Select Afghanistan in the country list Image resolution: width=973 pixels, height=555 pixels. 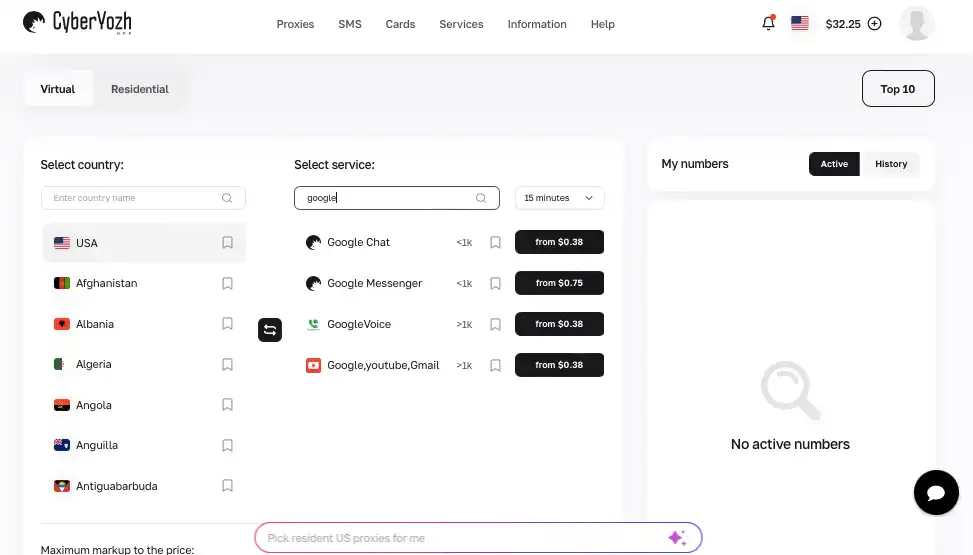click(x=144, y=283)
